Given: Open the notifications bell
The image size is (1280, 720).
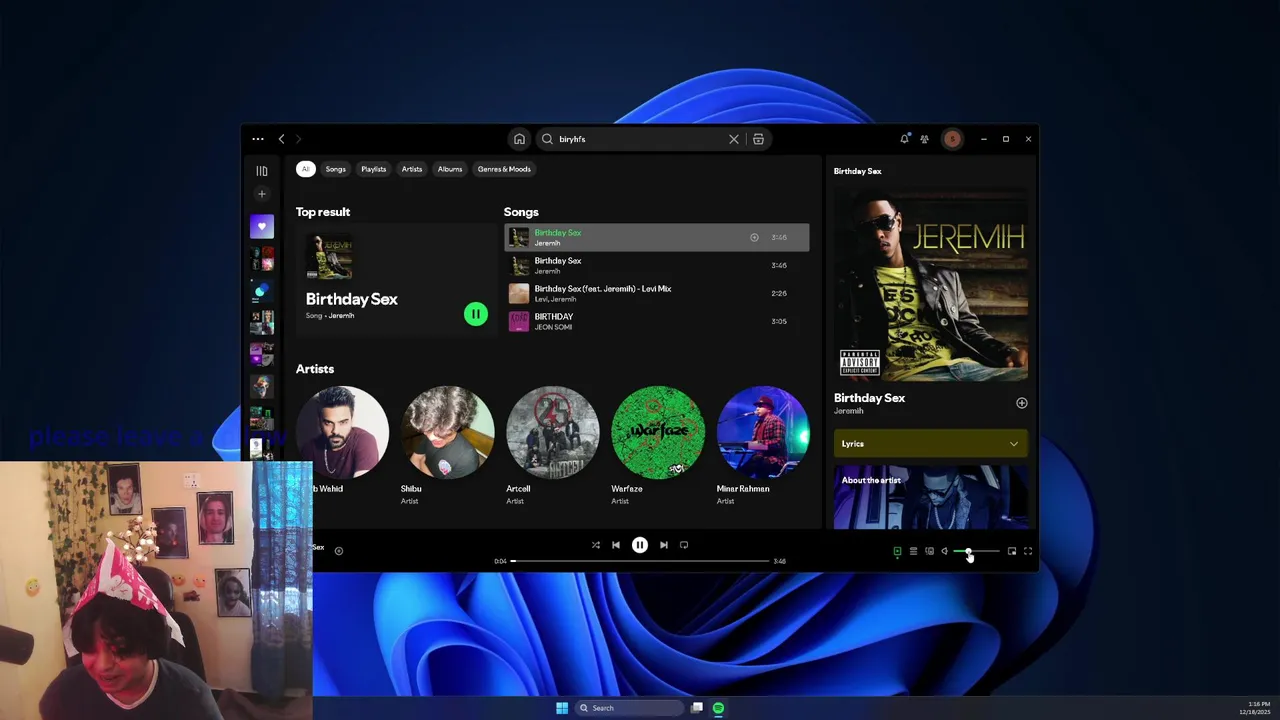Looking at the screenshot, I should click(904, 139).
